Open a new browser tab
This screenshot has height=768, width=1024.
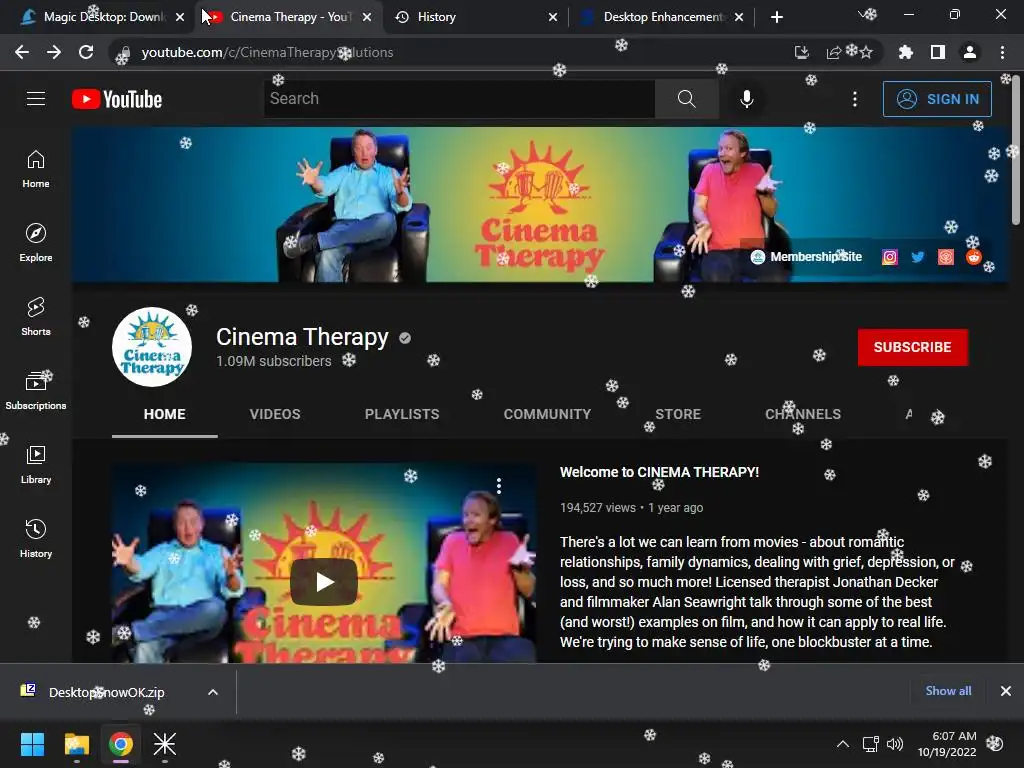coord(776,17)
